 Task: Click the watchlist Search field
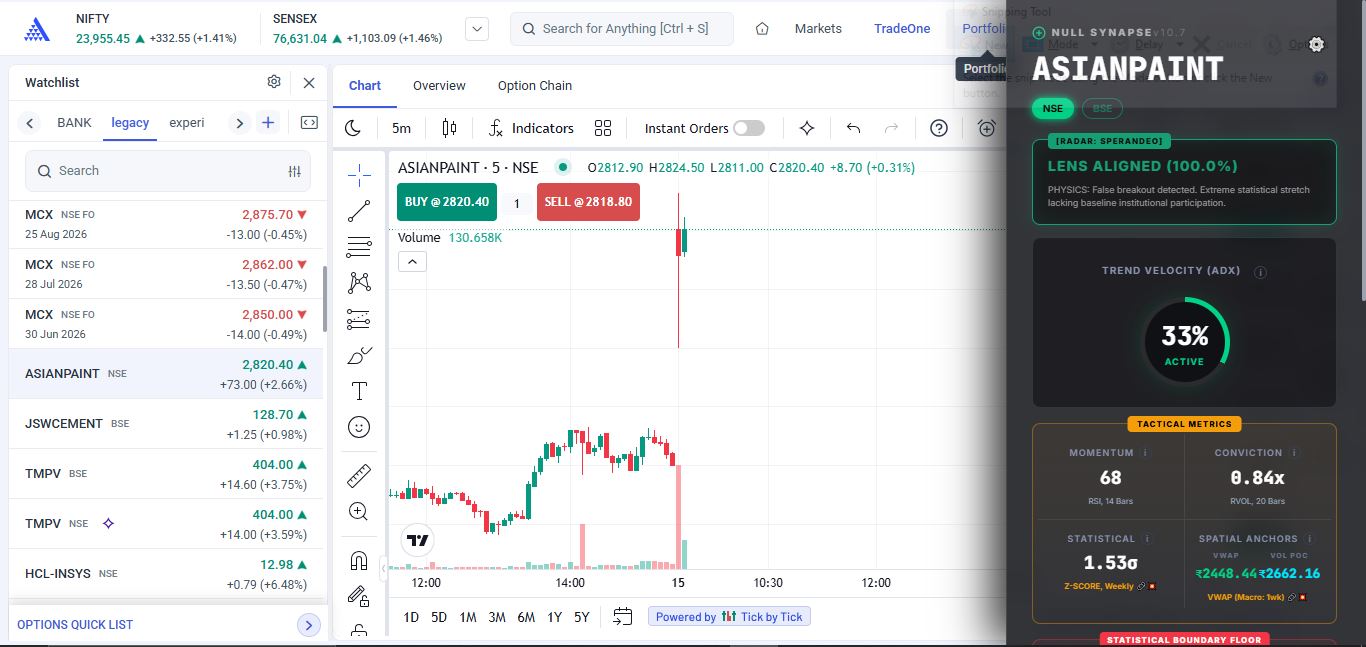click(168, 171)
